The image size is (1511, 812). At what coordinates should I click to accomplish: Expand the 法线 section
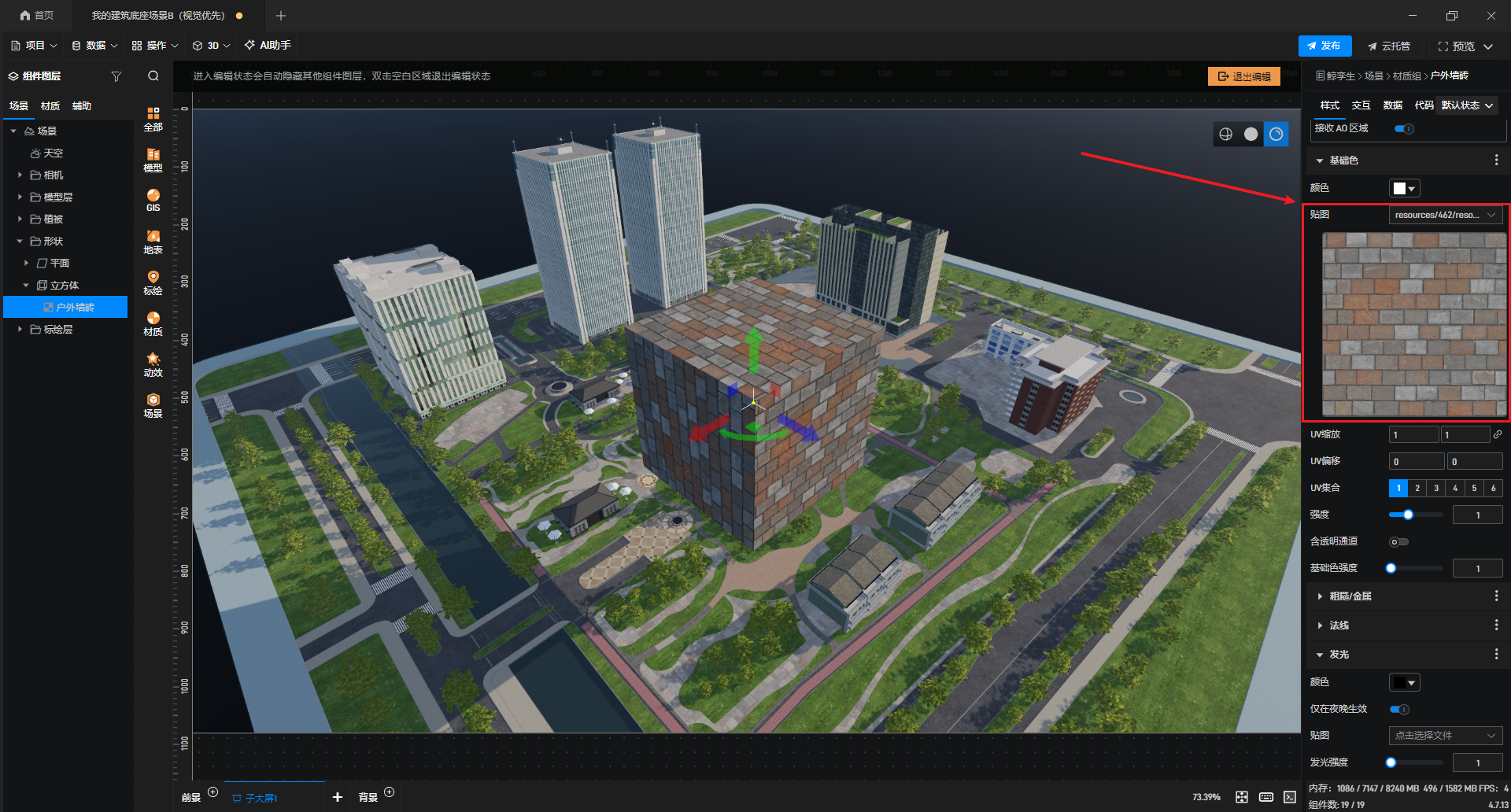[1320, 626]
